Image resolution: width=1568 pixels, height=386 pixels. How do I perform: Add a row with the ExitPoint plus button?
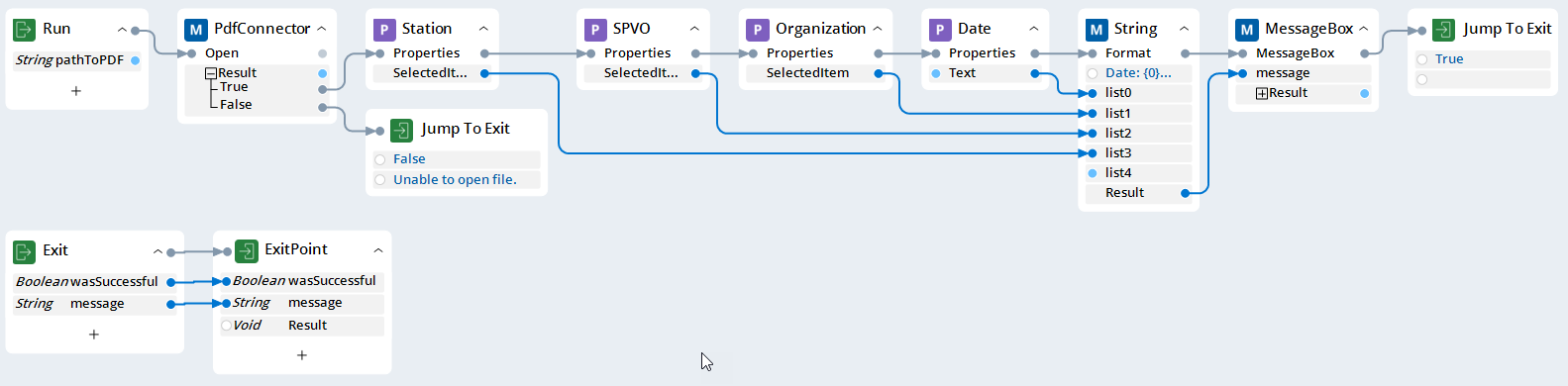[302, 355]
